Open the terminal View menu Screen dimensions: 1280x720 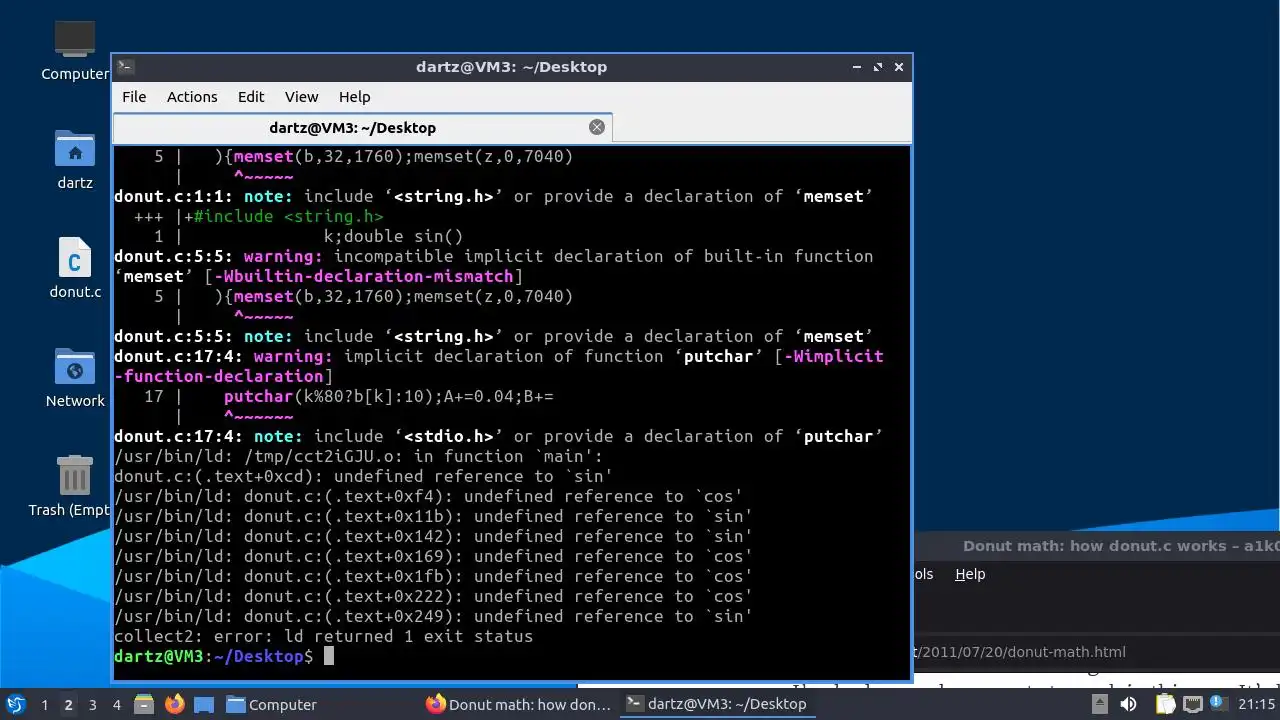301,97
